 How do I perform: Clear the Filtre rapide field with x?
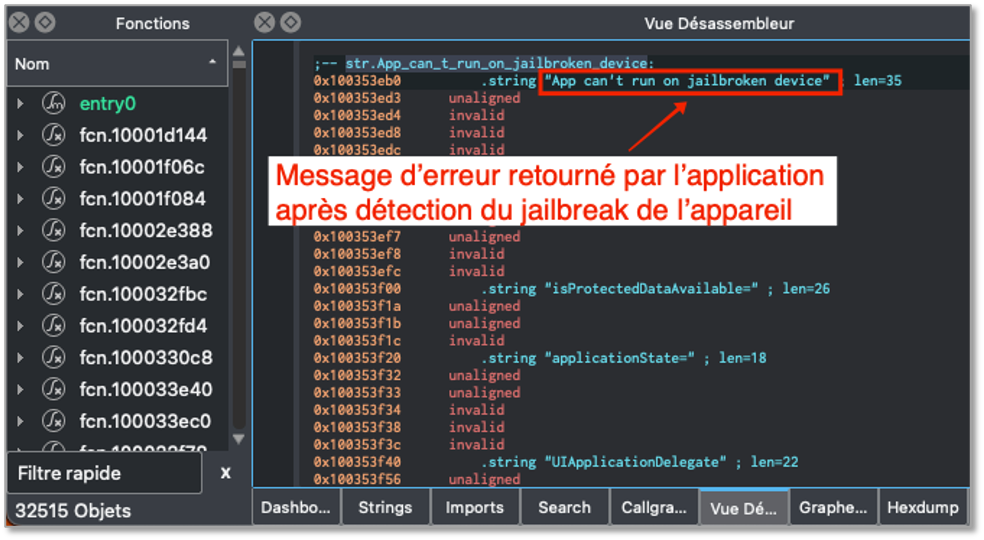point(225,473)
